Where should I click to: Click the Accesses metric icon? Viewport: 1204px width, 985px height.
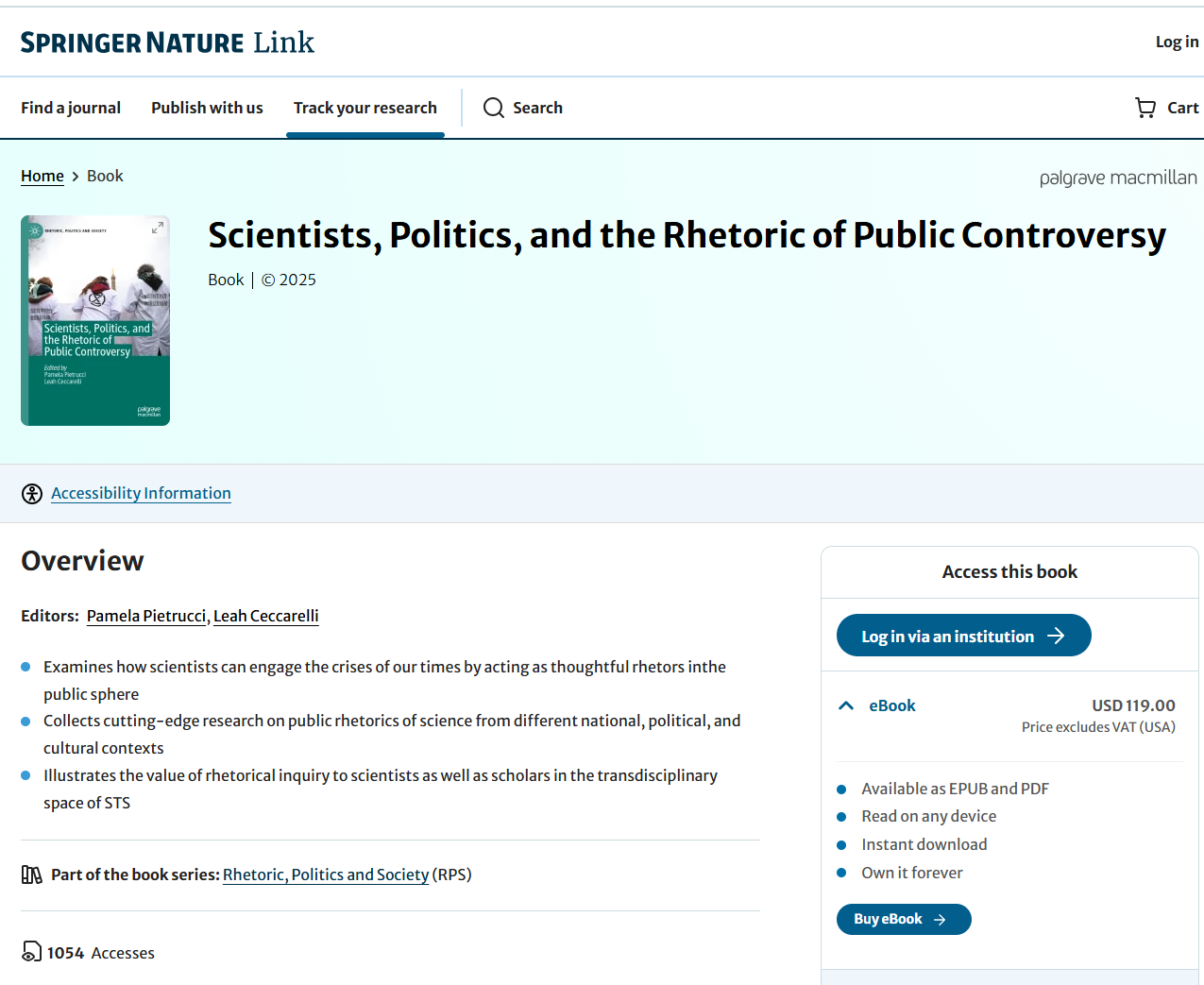29,952
